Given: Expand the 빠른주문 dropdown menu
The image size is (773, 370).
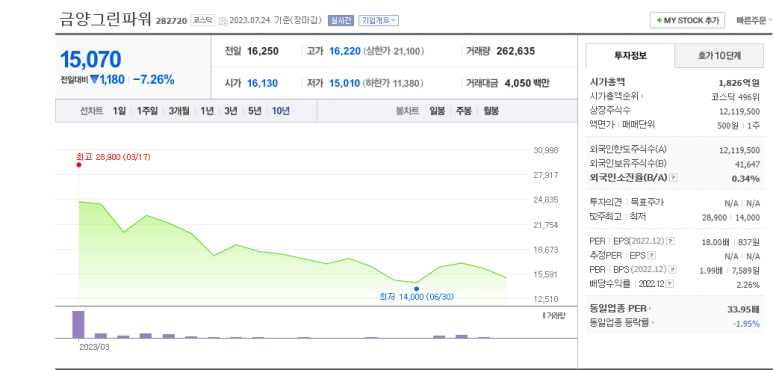Looking at the screenshot, I should coord(754,21).
